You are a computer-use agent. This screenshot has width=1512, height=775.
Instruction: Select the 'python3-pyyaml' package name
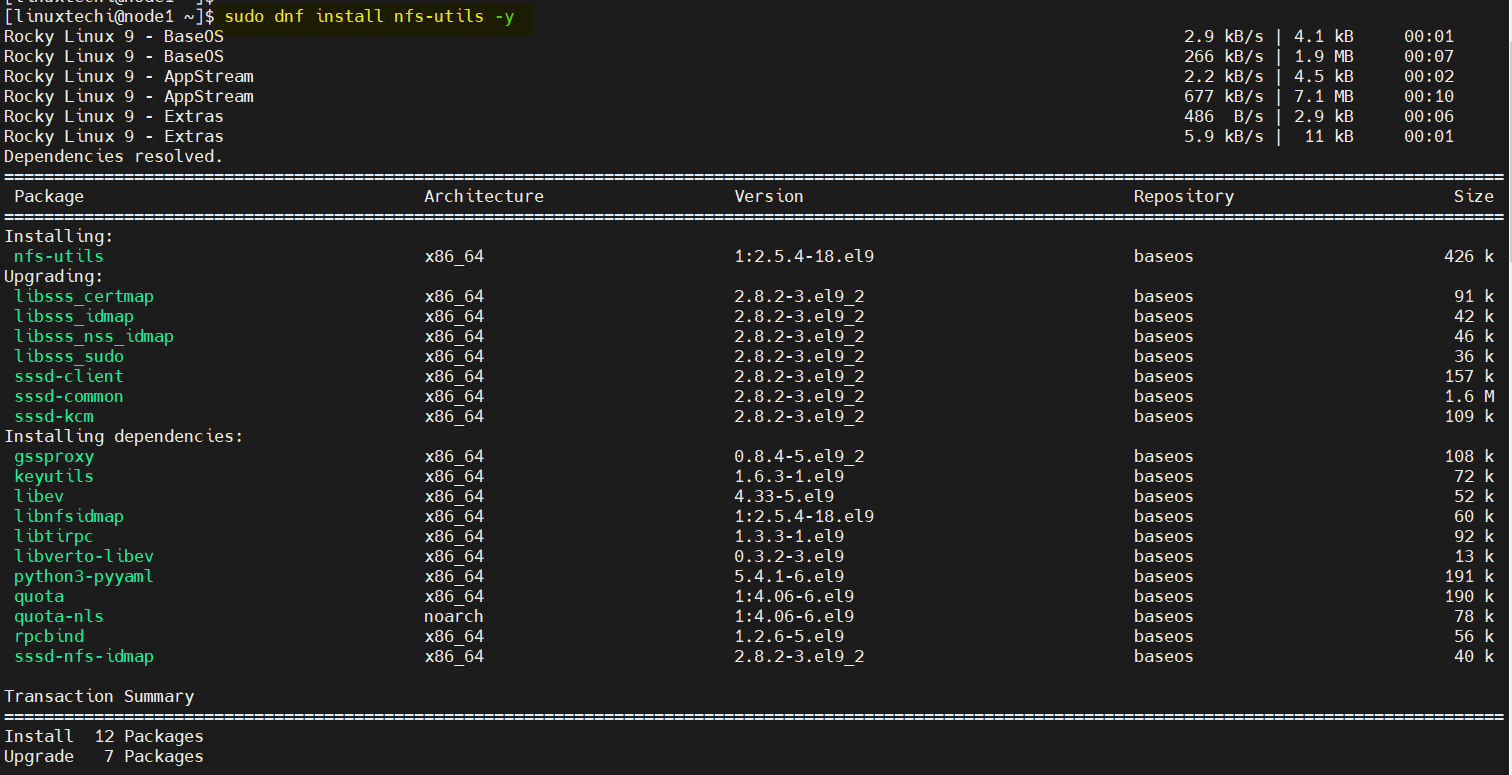pyautogui.click(x=84, y=577)
